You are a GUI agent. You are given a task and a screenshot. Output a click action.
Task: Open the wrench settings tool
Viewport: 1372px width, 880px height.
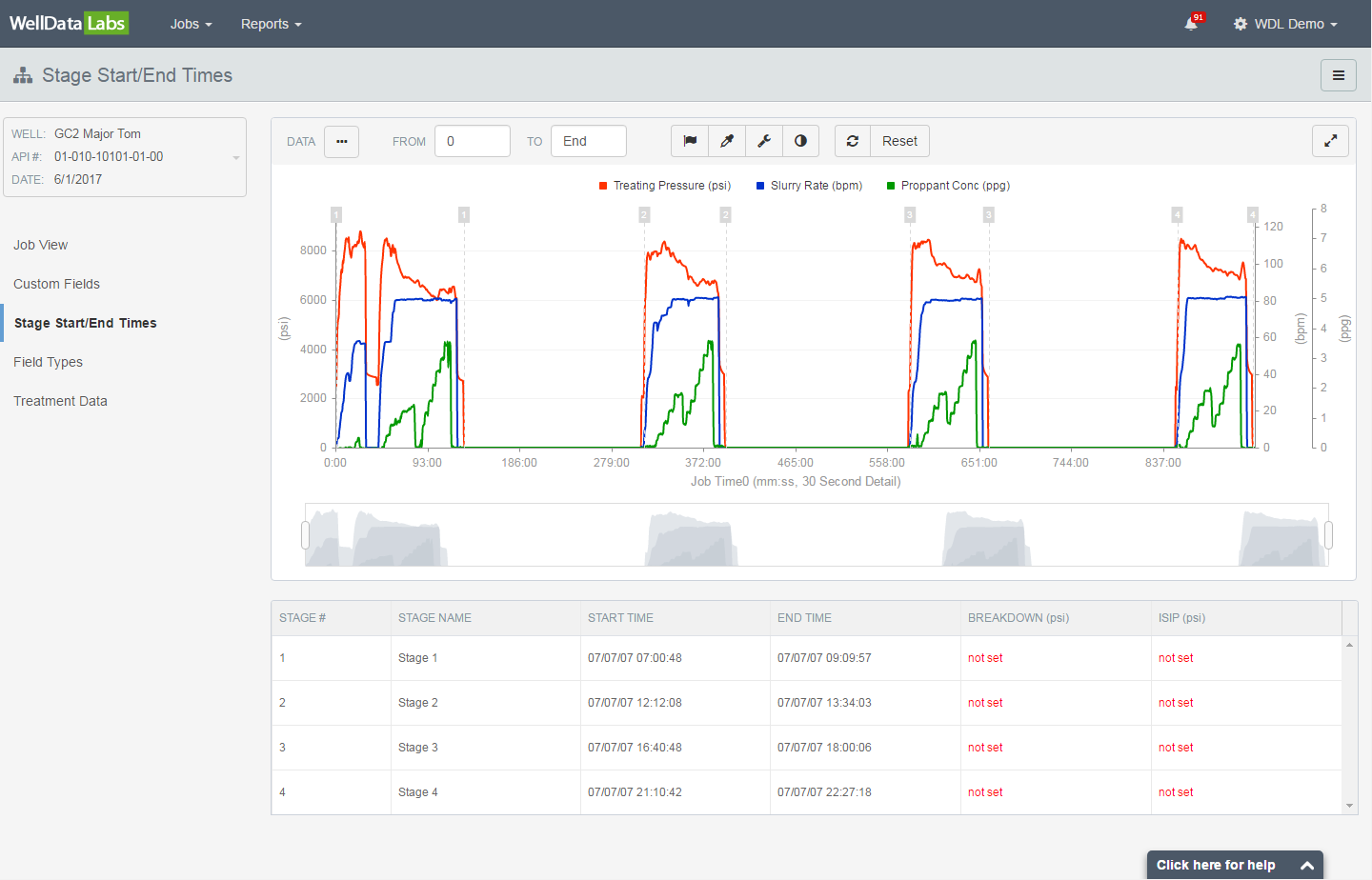(764, 141)
